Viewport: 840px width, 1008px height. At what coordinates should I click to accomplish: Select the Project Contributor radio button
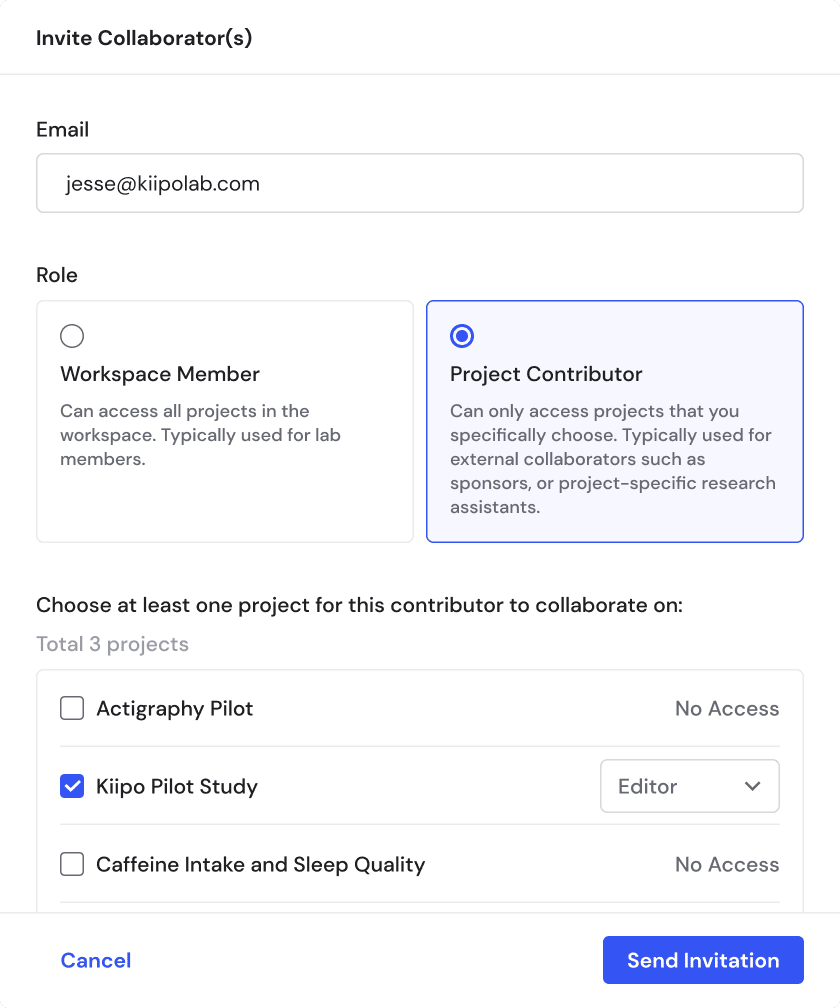462,336
